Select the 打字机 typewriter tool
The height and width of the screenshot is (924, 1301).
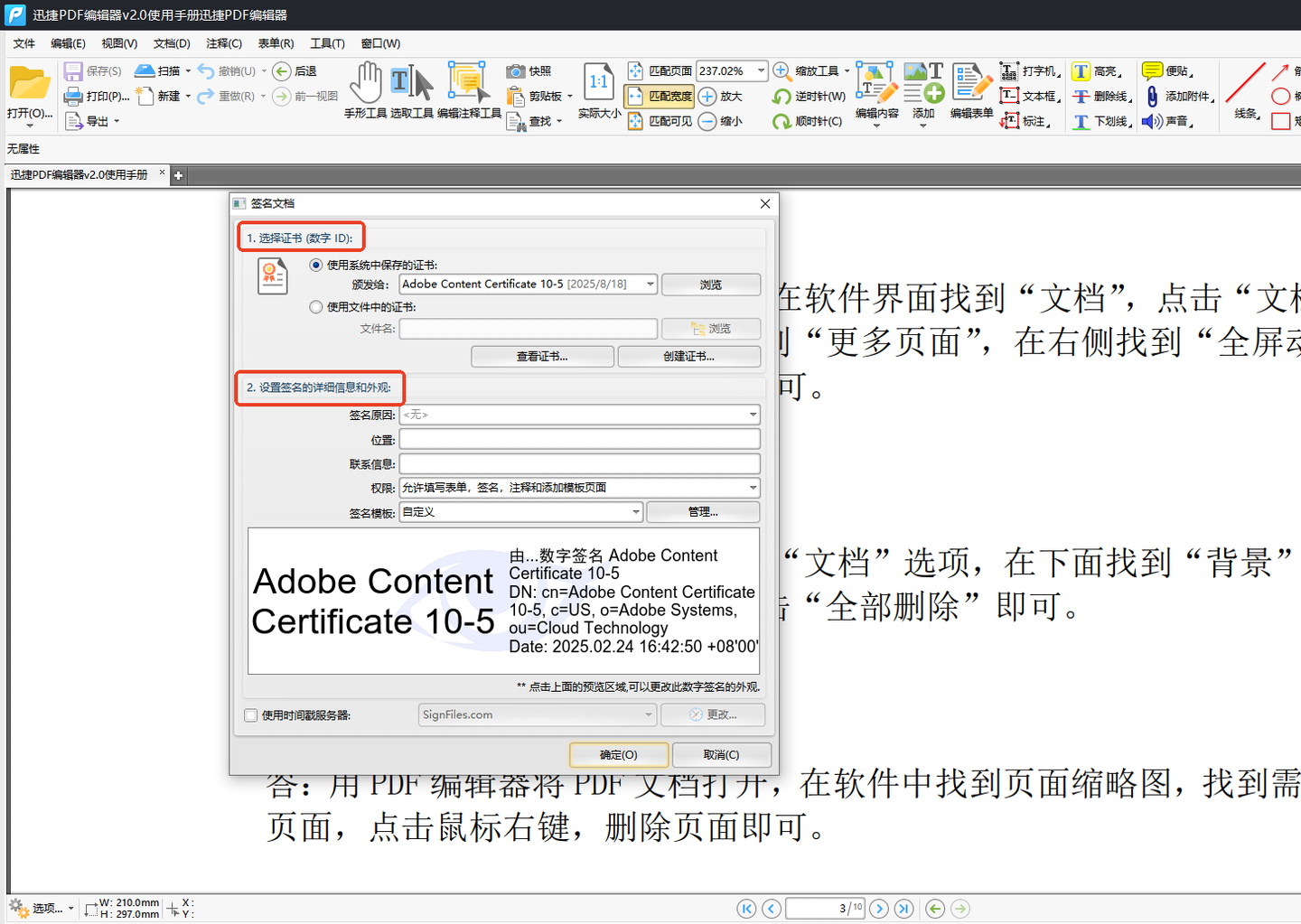1029,70
